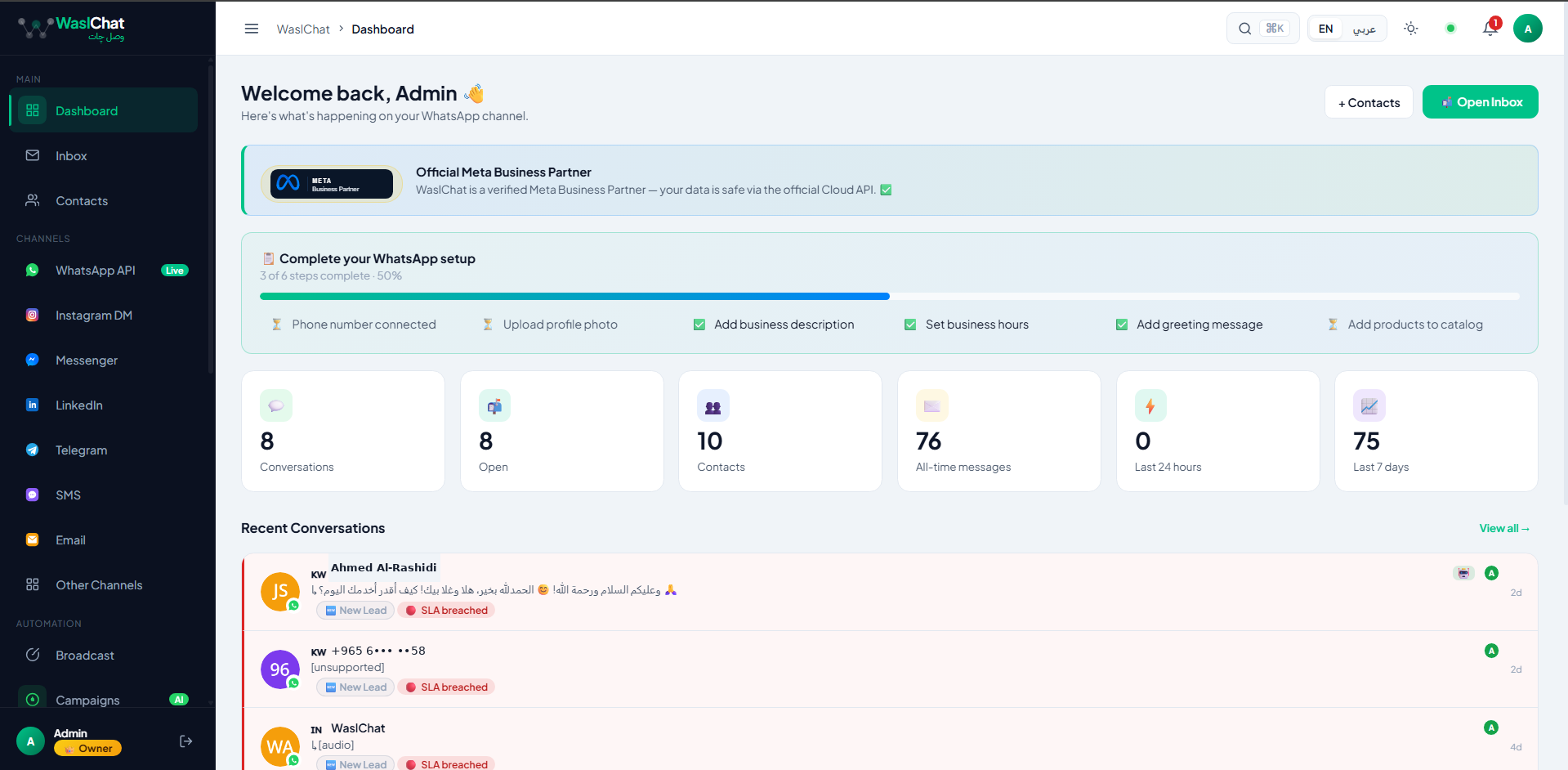Switch to light theme sun icon
The height and width of the screenshot is (770, 1568).
(1411, 29)
